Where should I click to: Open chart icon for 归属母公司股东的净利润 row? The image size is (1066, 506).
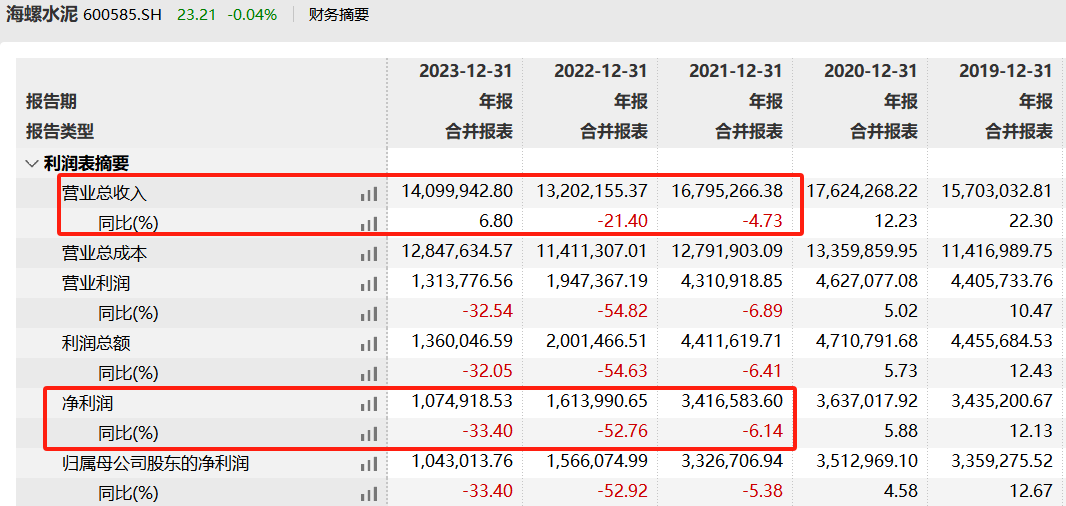[x=368, y=465]
